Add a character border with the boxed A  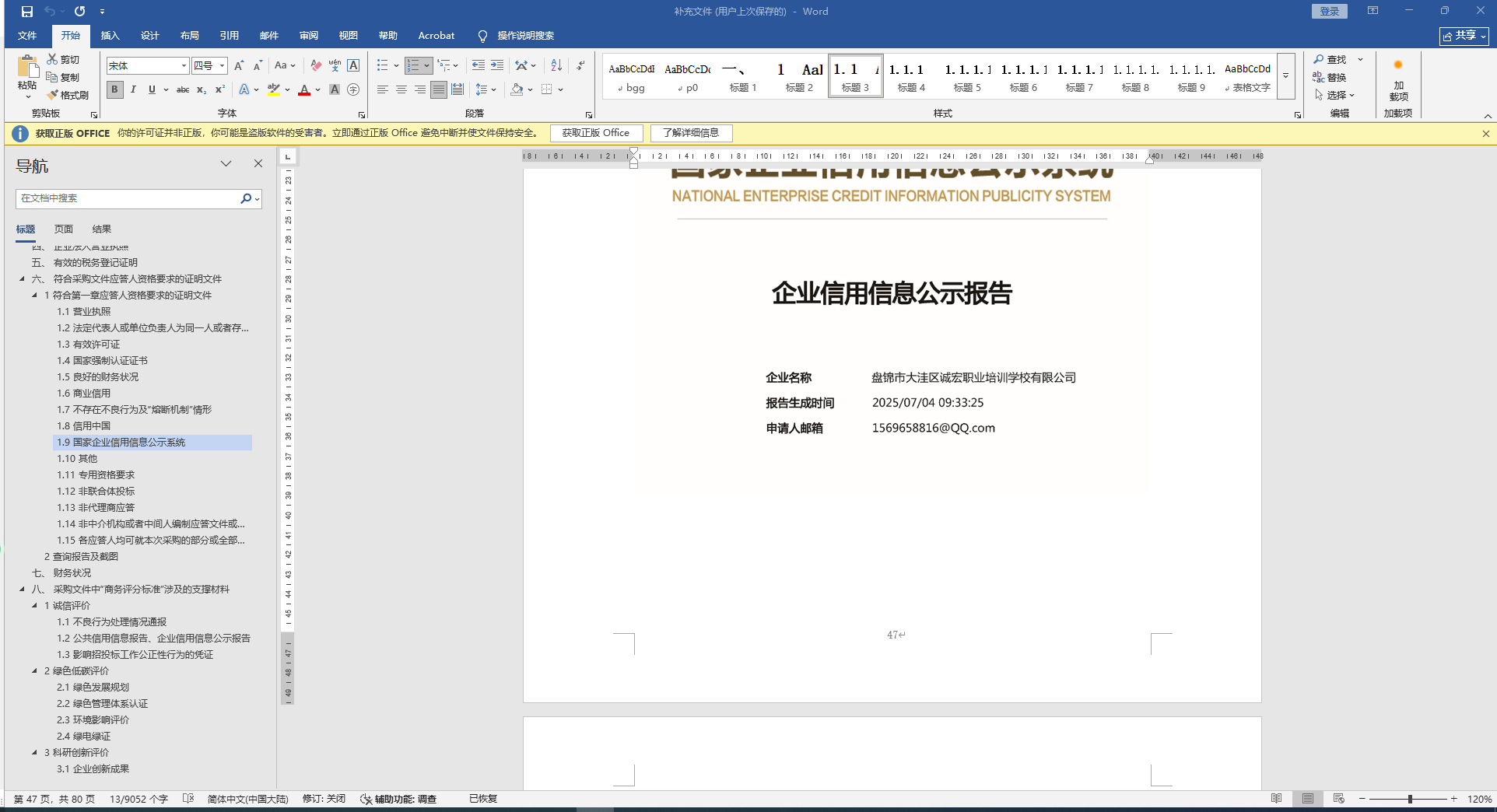353,66
